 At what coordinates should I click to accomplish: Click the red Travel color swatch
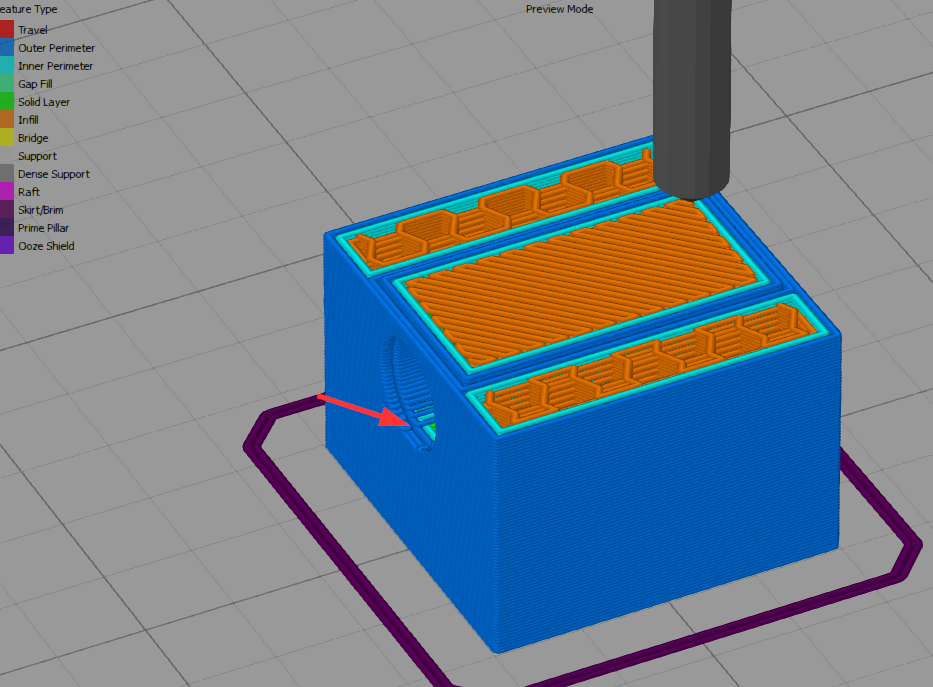[7, 29]
